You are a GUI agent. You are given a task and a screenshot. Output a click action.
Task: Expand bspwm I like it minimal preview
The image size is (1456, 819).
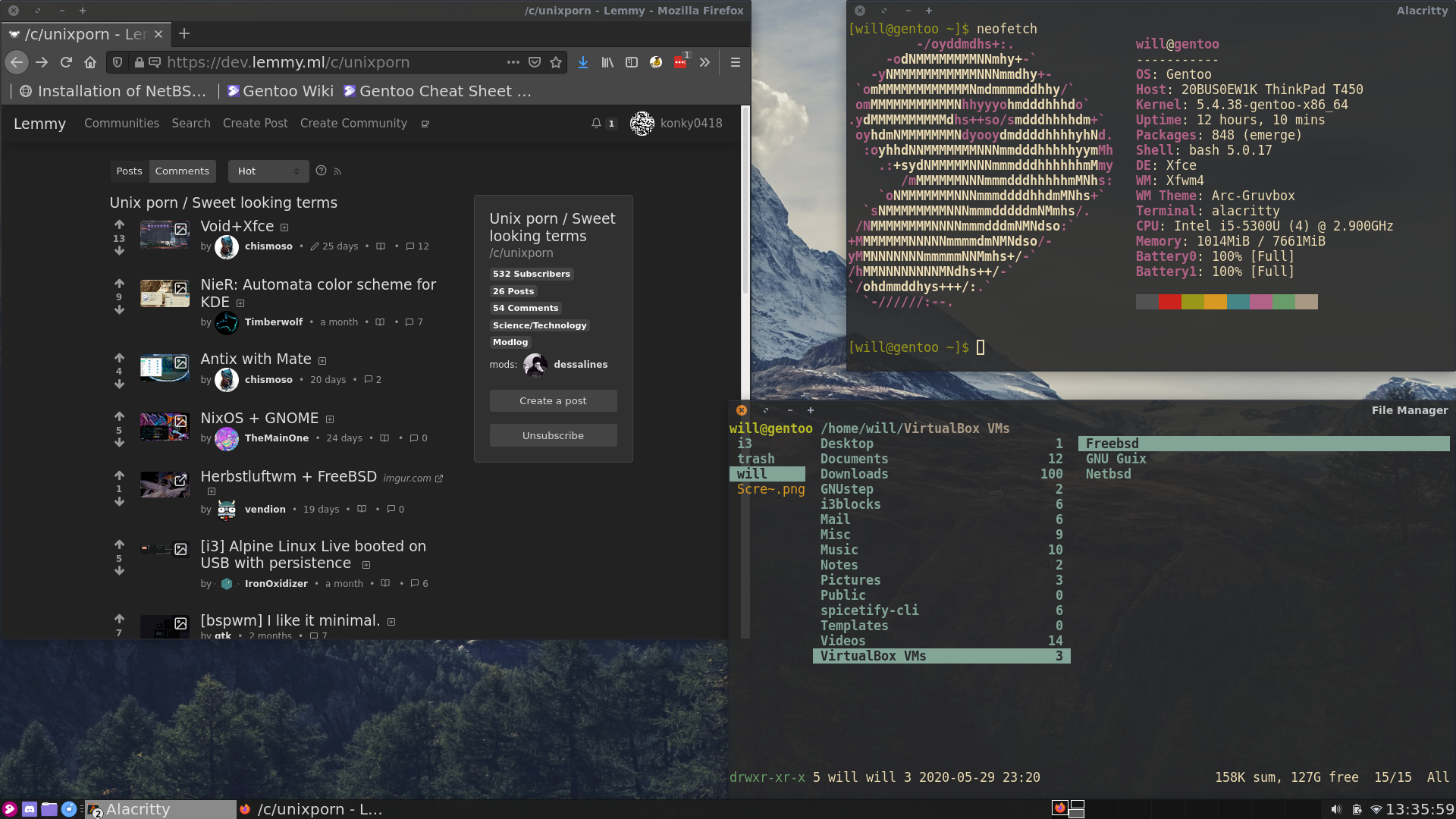click(x=391, y=622)
